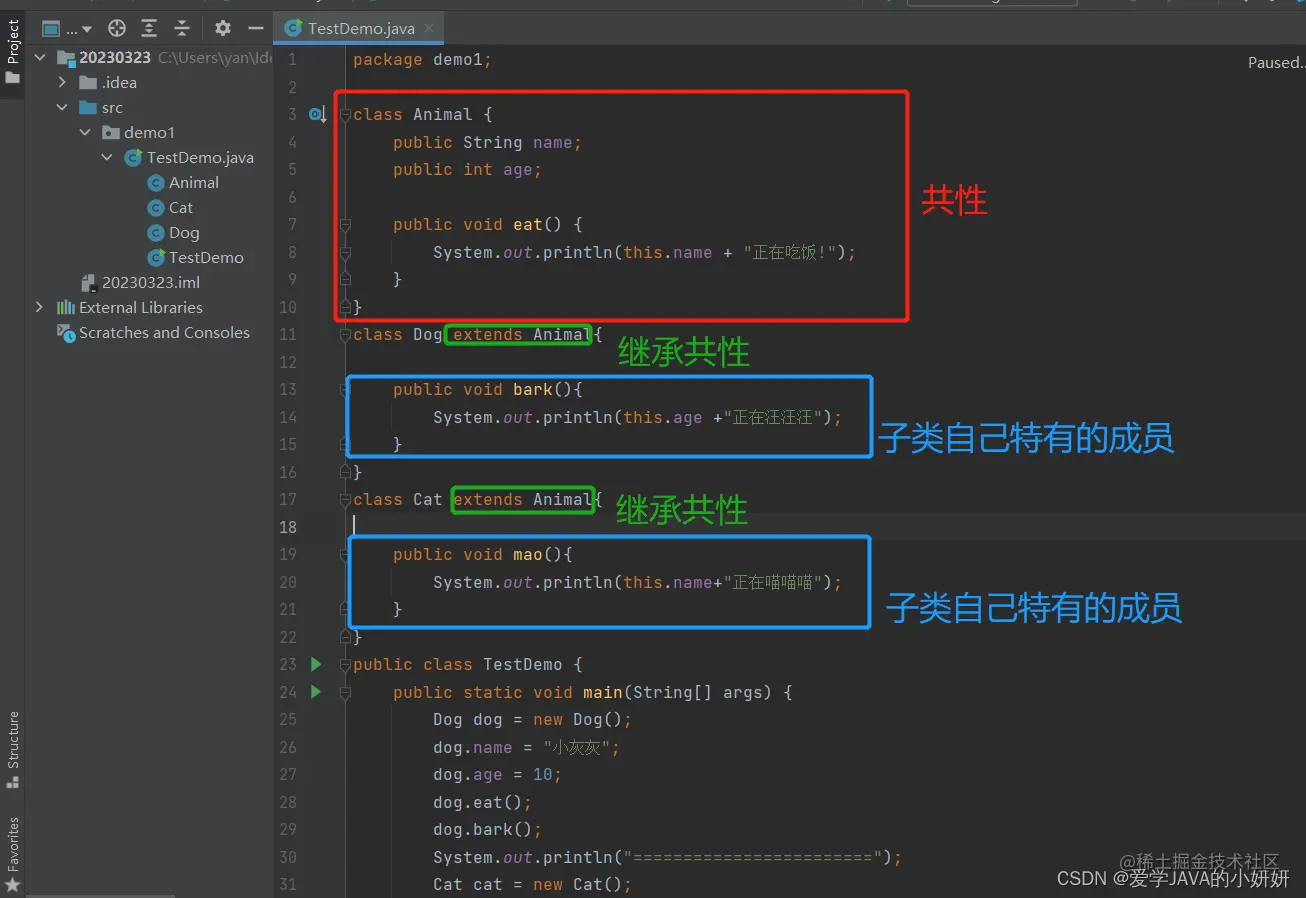
Task: Click the Dog class icon in the tree
Action: (155, 232)
